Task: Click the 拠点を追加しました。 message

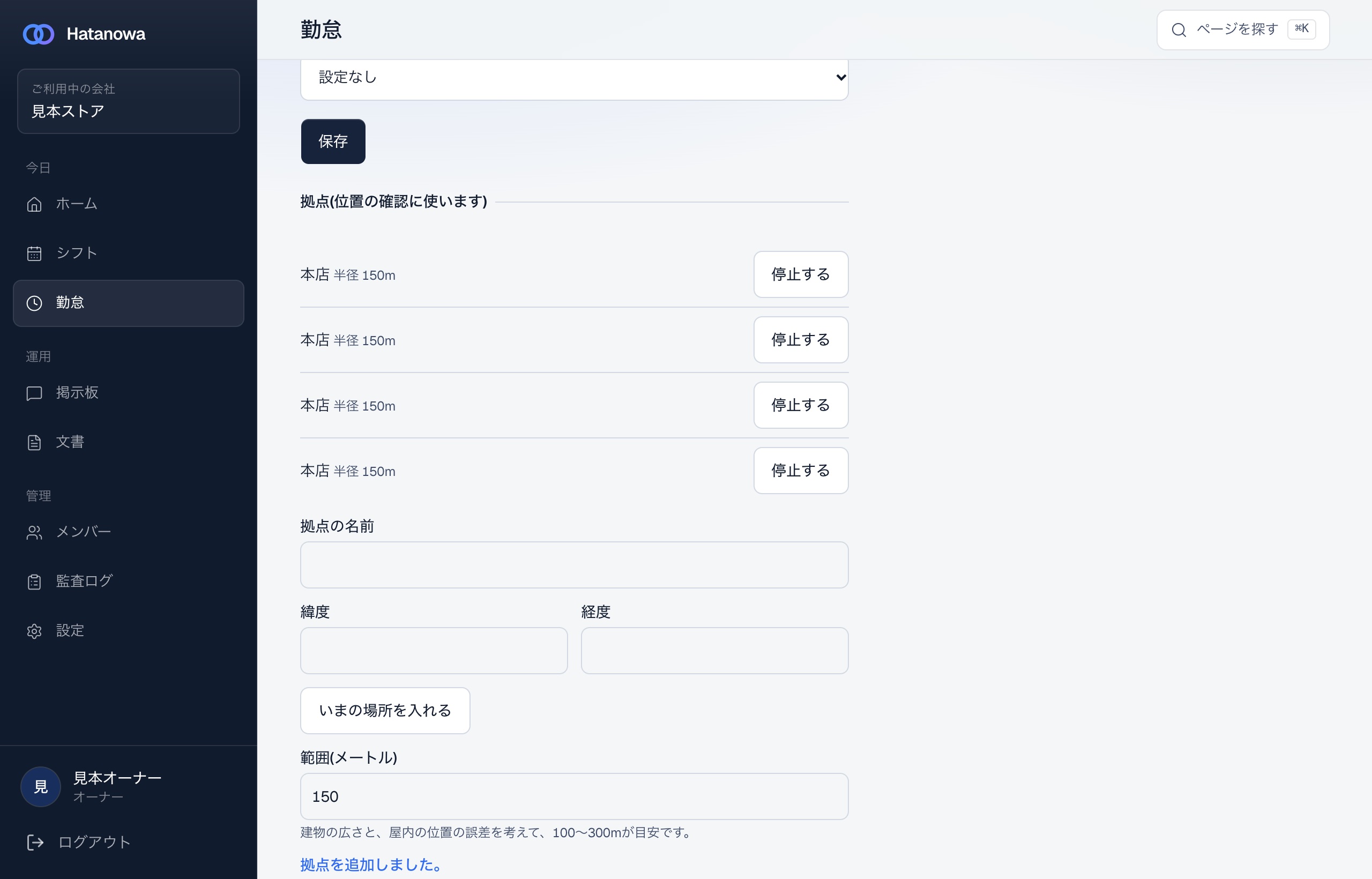Action: click(372, 865)
